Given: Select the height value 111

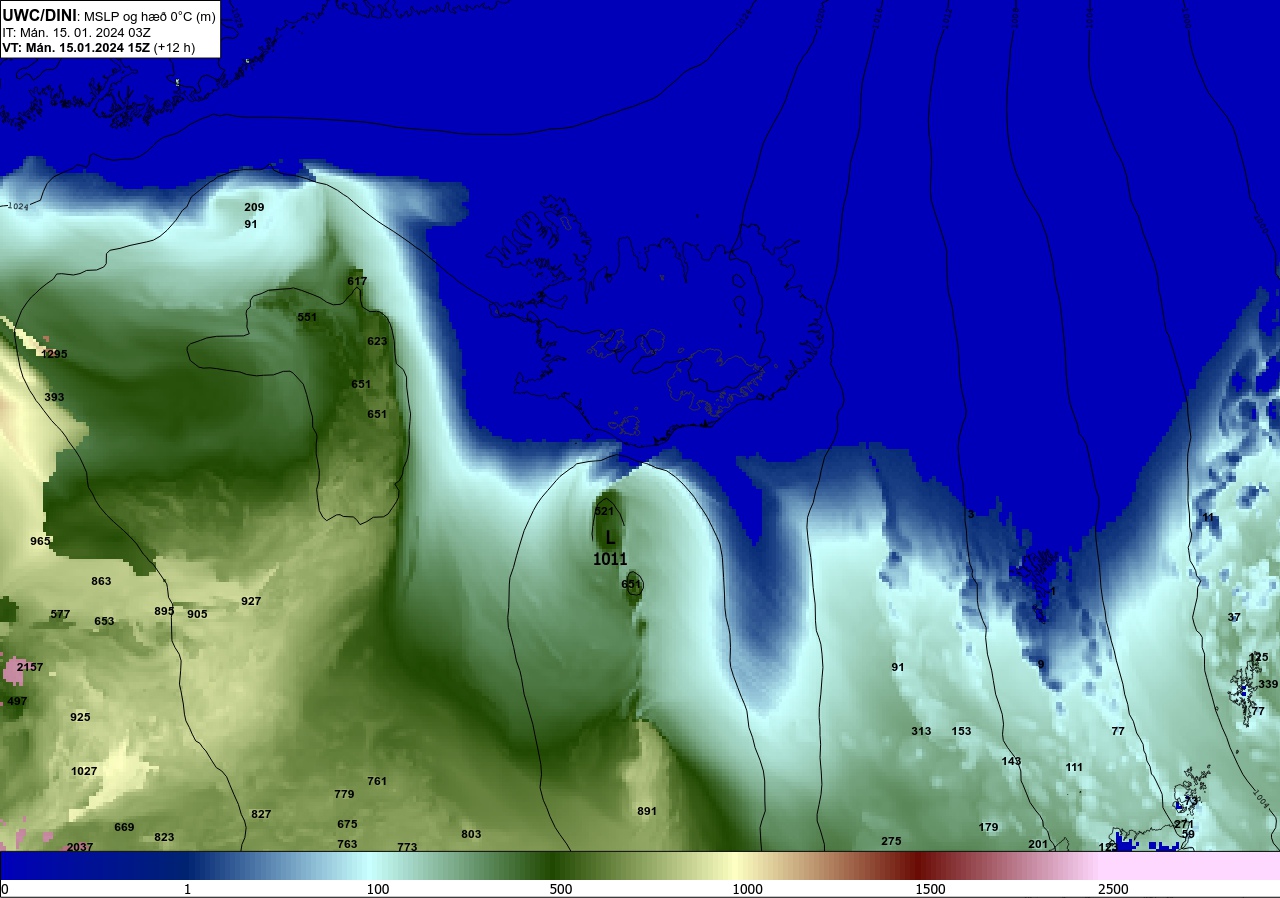Looking at the screenshot, I should coord(1074,767).
